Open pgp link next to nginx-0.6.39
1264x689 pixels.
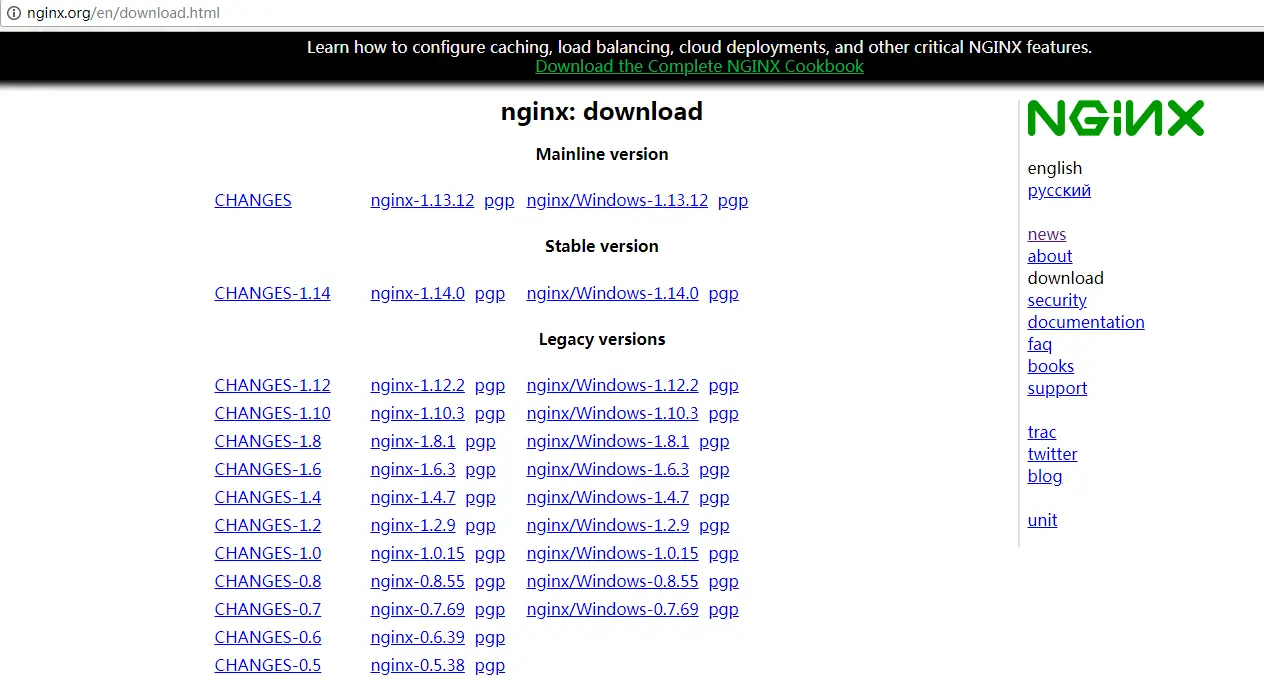pyautogui.click(x=490, y=637)
